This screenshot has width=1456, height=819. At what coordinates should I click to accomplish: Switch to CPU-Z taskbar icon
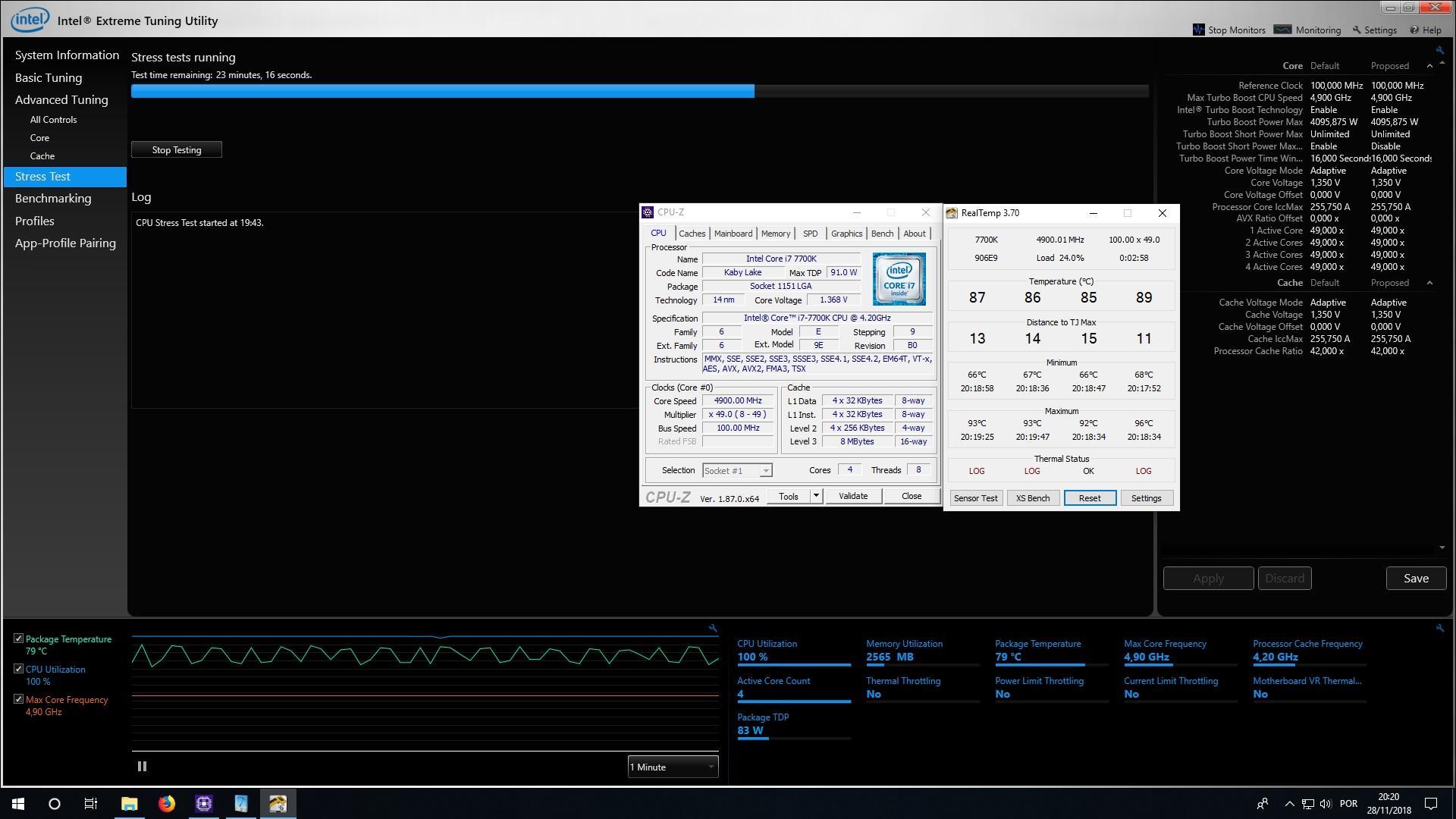(204, 804)
